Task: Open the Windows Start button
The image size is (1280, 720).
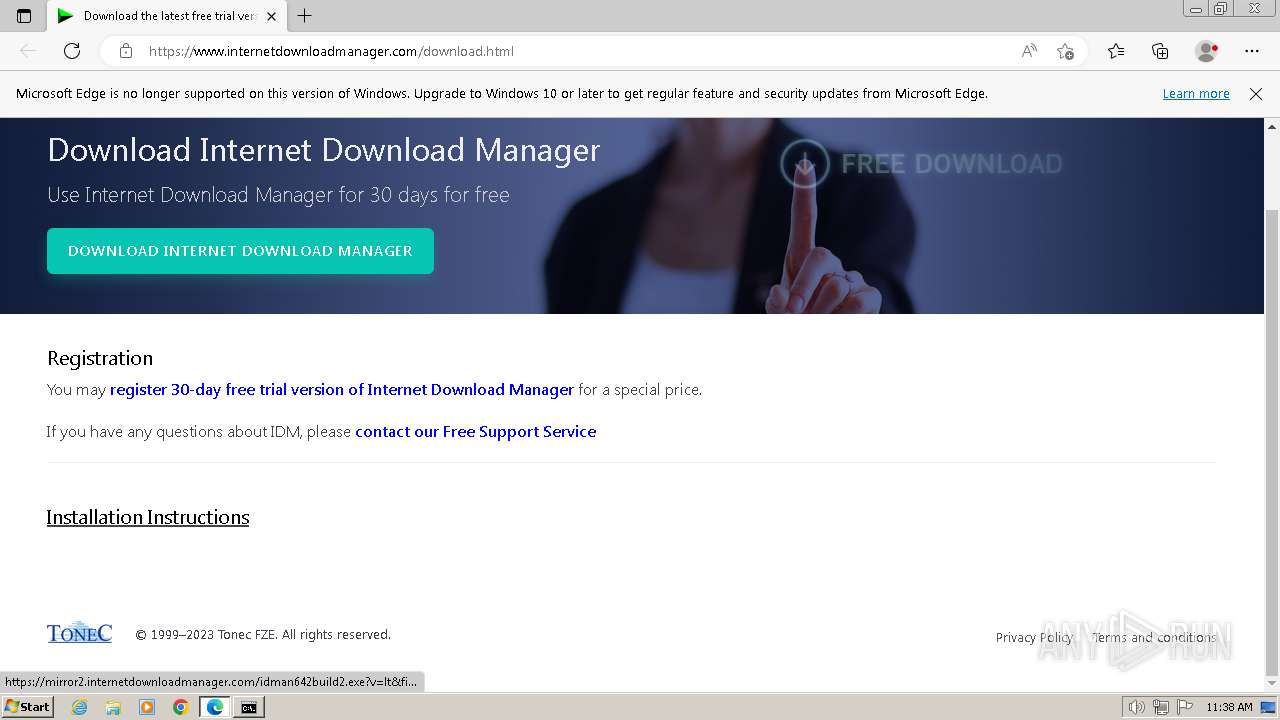Action: click(27, 707)
